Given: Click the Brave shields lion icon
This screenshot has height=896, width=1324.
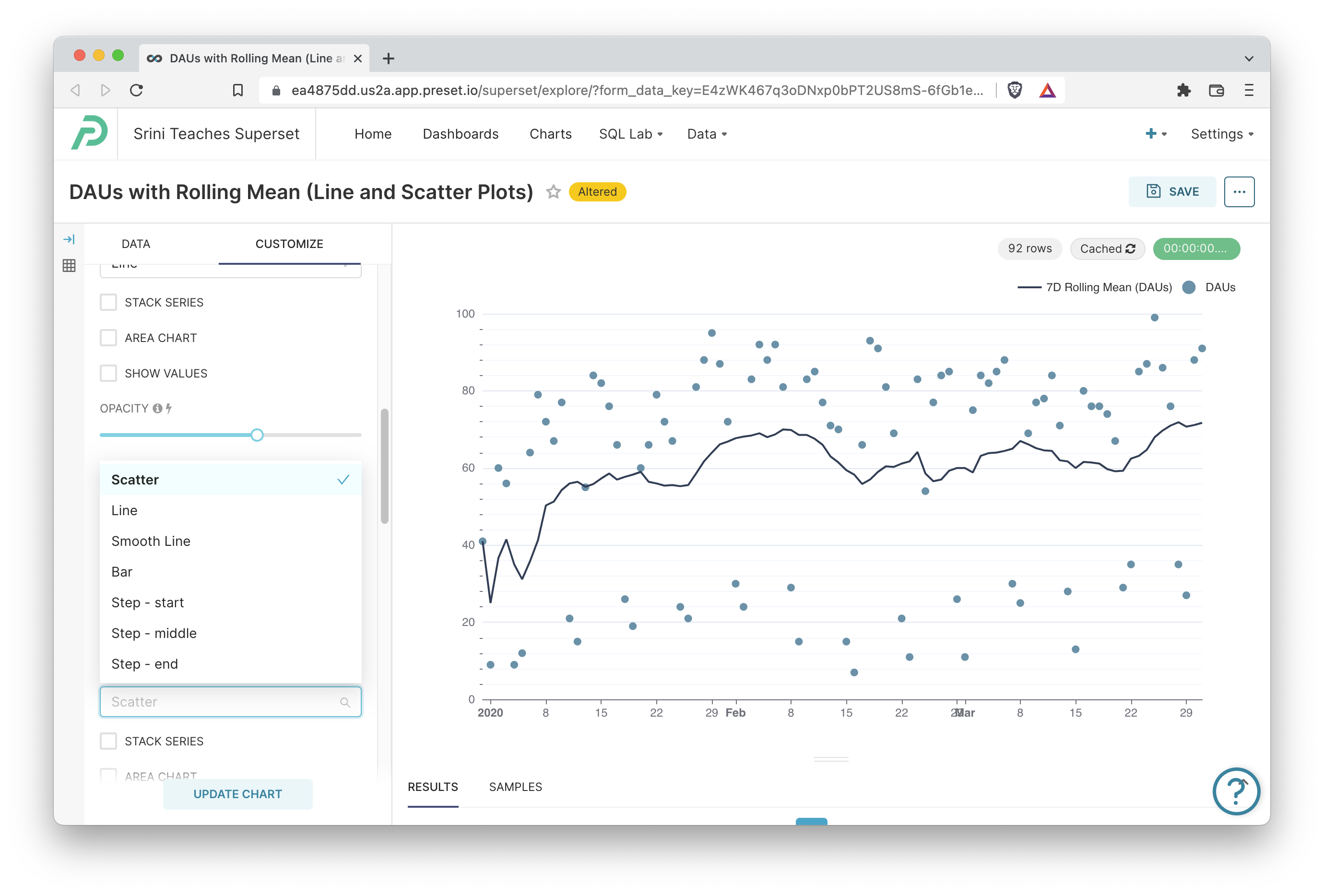Looking at the screenshot, I should pyautogui.click(x=1014, y=90).
